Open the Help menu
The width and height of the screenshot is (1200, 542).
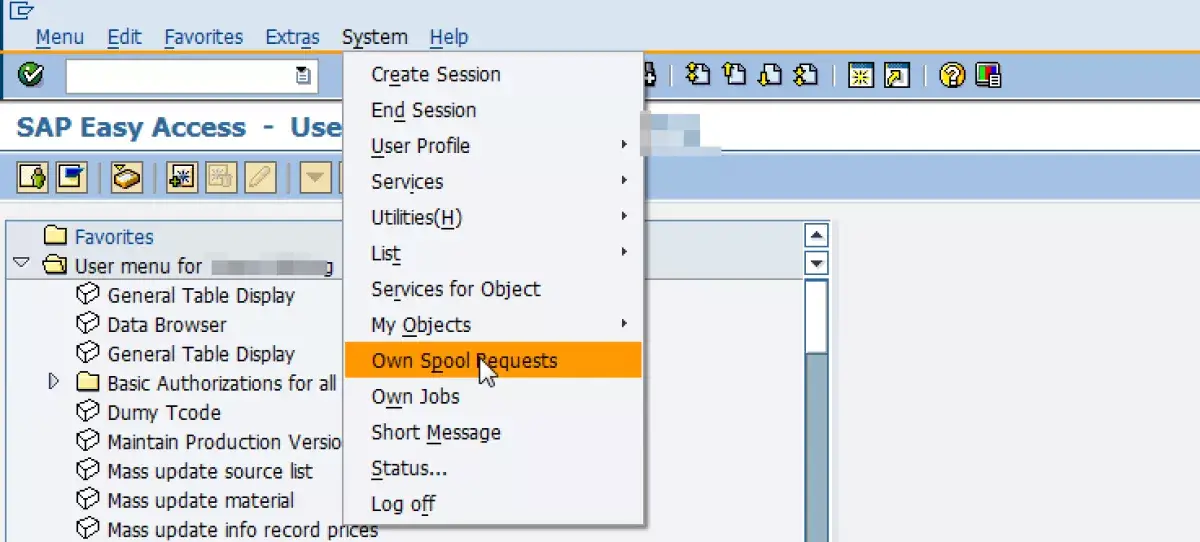448,37
